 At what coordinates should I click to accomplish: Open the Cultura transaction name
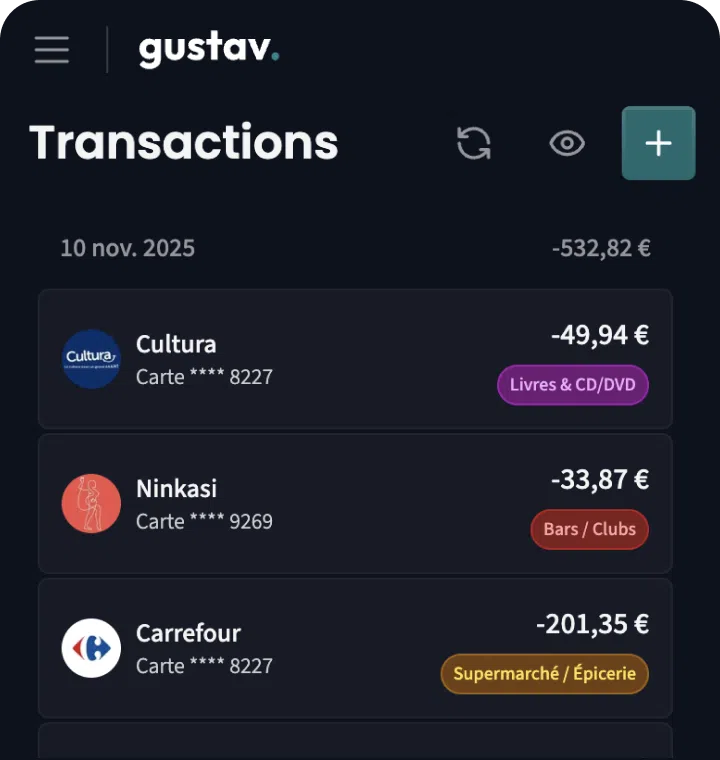tap(176, 344)
